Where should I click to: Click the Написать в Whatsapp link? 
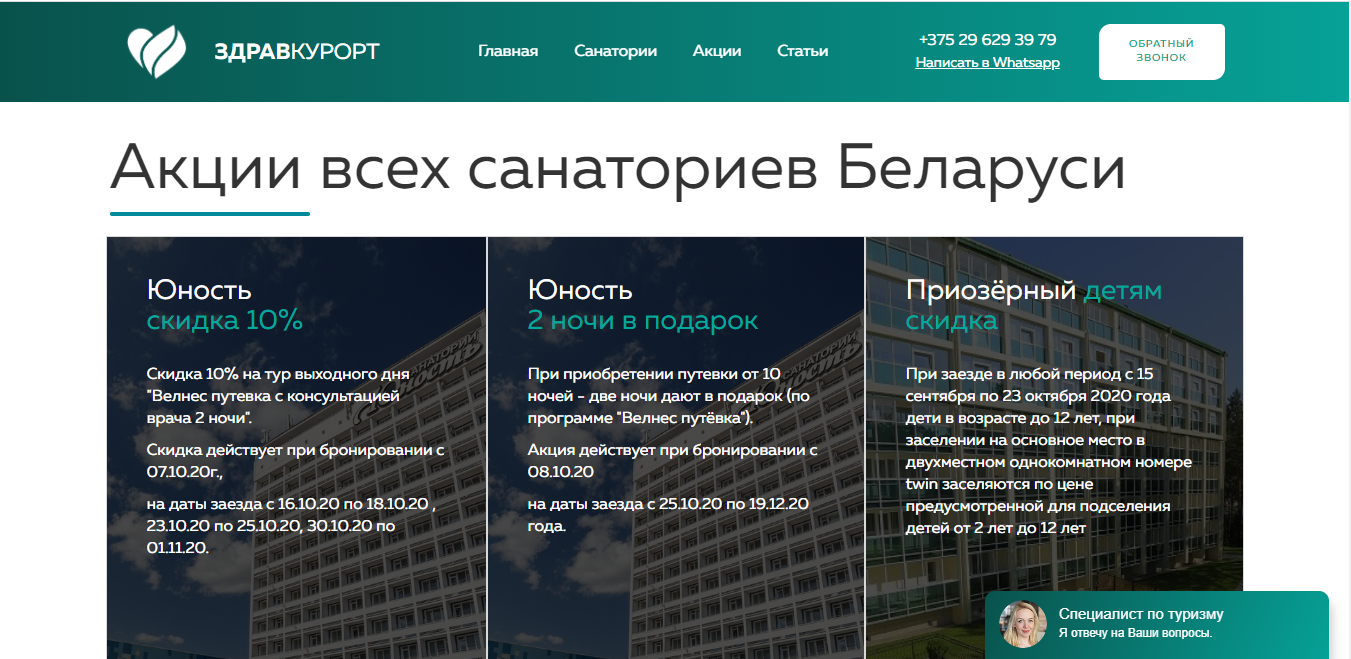(987, 63)
